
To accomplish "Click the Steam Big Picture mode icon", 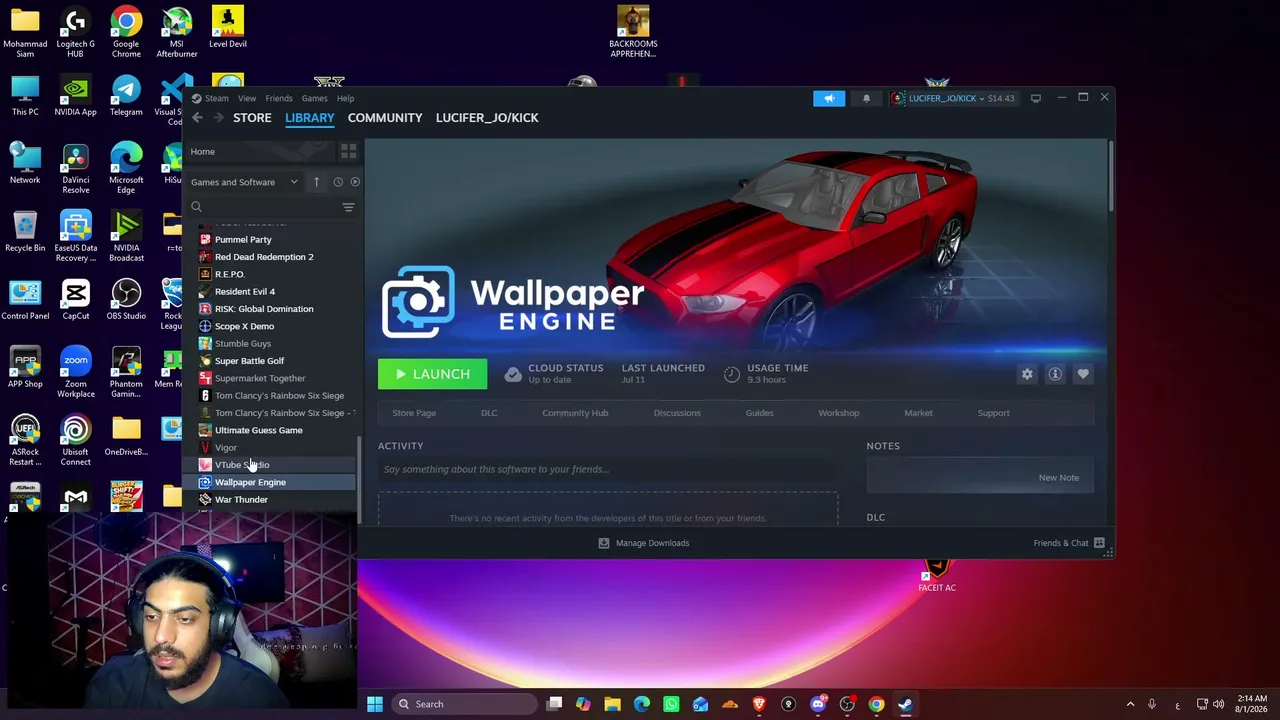I will click(1036, 98).
